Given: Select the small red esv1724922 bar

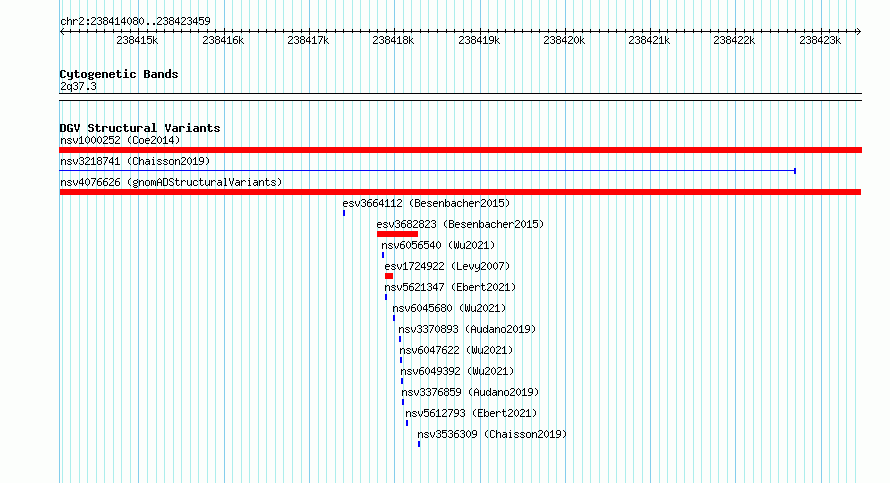Looking at the screenshot, I should click(389, 276).
